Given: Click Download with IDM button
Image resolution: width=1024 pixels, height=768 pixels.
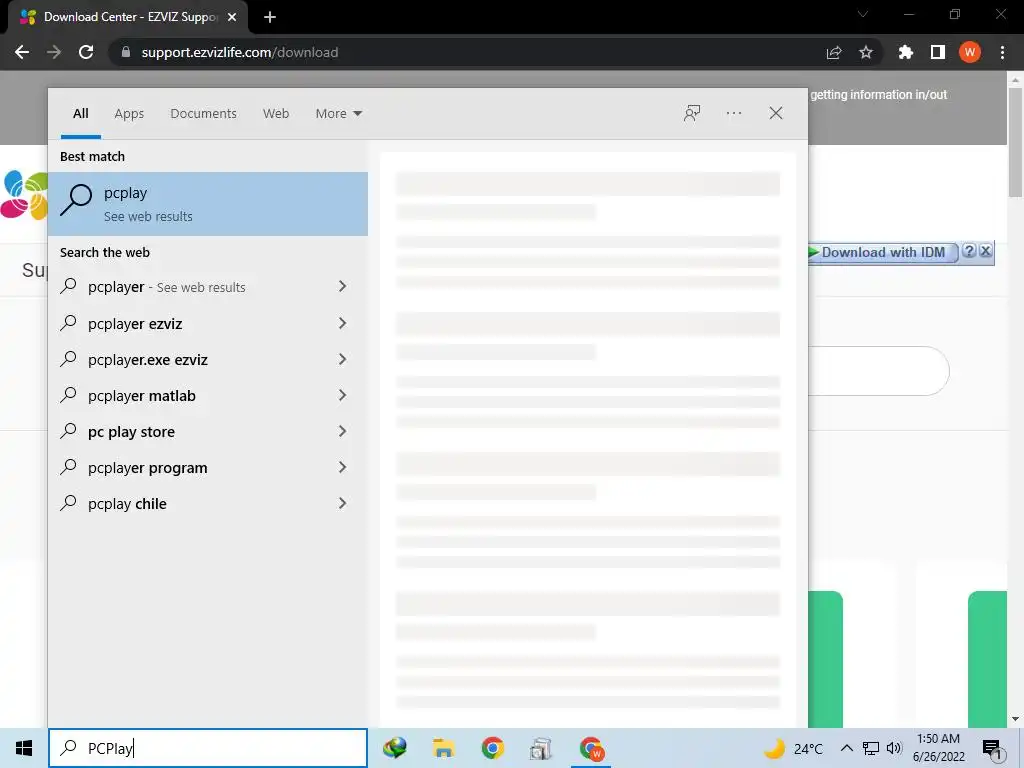Looking at the screenshot, I should [x=883, y=252].
